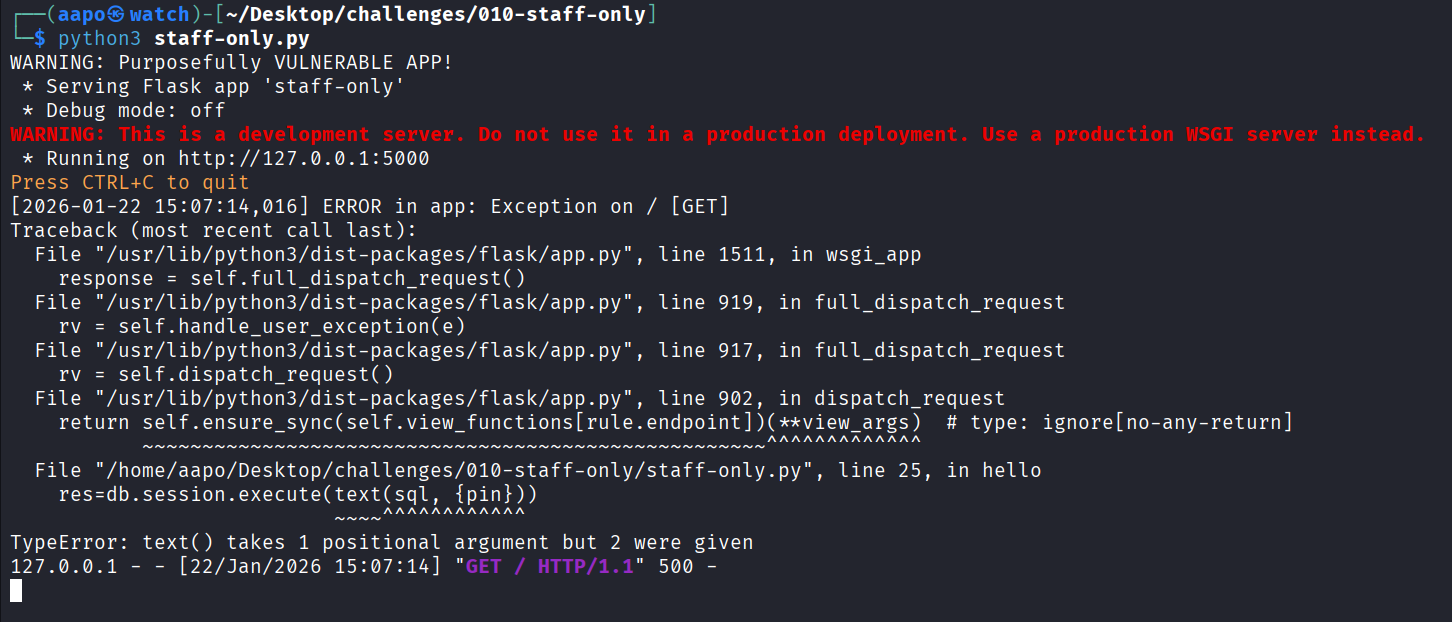Click the ㉿ symbol in the shell prompt
Image resolution: width=1452 pixels, height=622 pixels.
click(x=117, y=15)
